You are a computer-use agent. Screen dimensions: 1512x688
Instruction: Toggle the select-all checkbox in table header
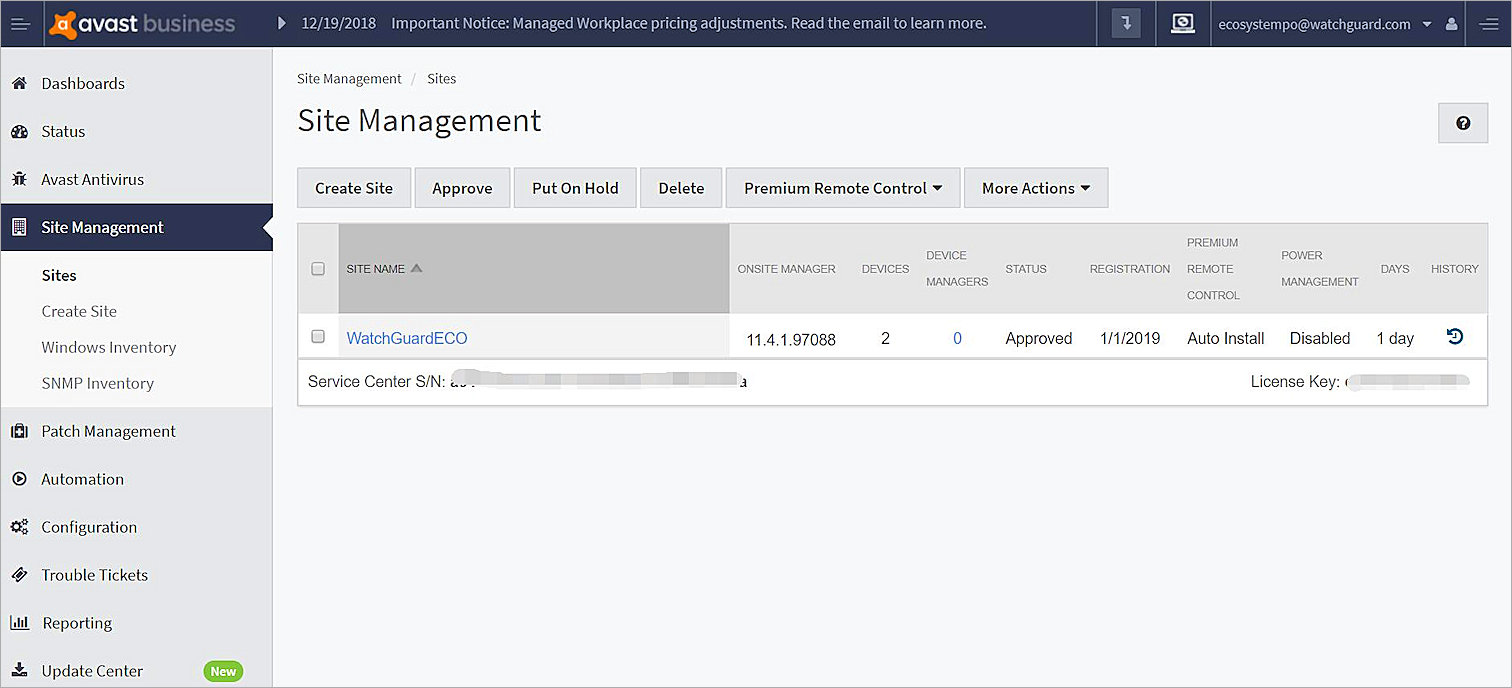coord(318,268)
